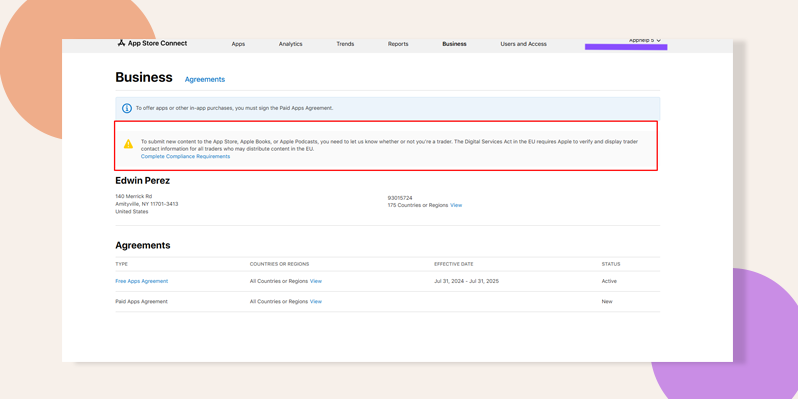Click the COUNTRIES OR REGIONS column header
Image resolution: width=798 pixels, height=399 pixels.
tap(279, 264)
